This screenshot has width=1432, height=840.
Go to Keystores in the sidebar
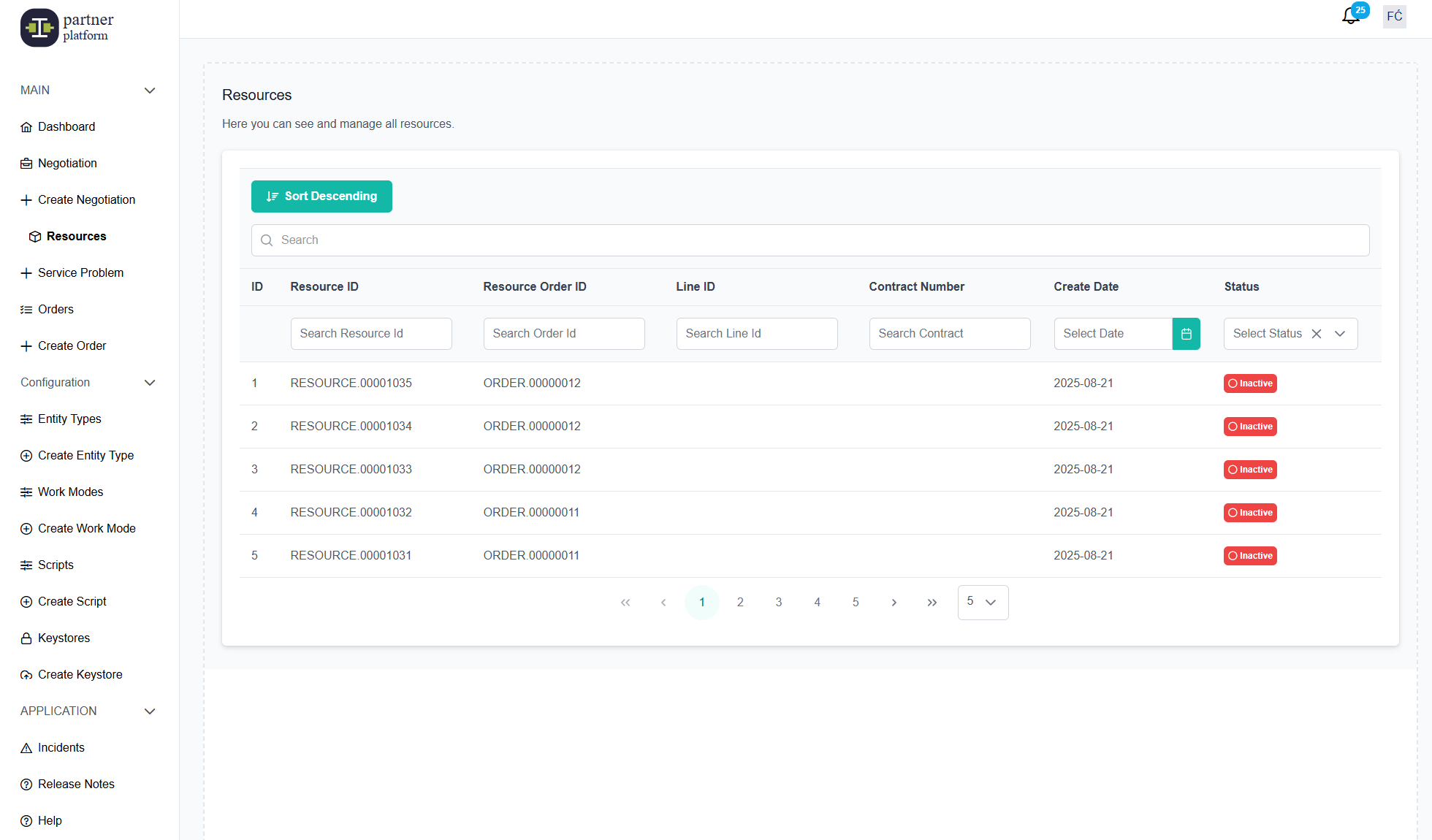click(x=64, y=638)
